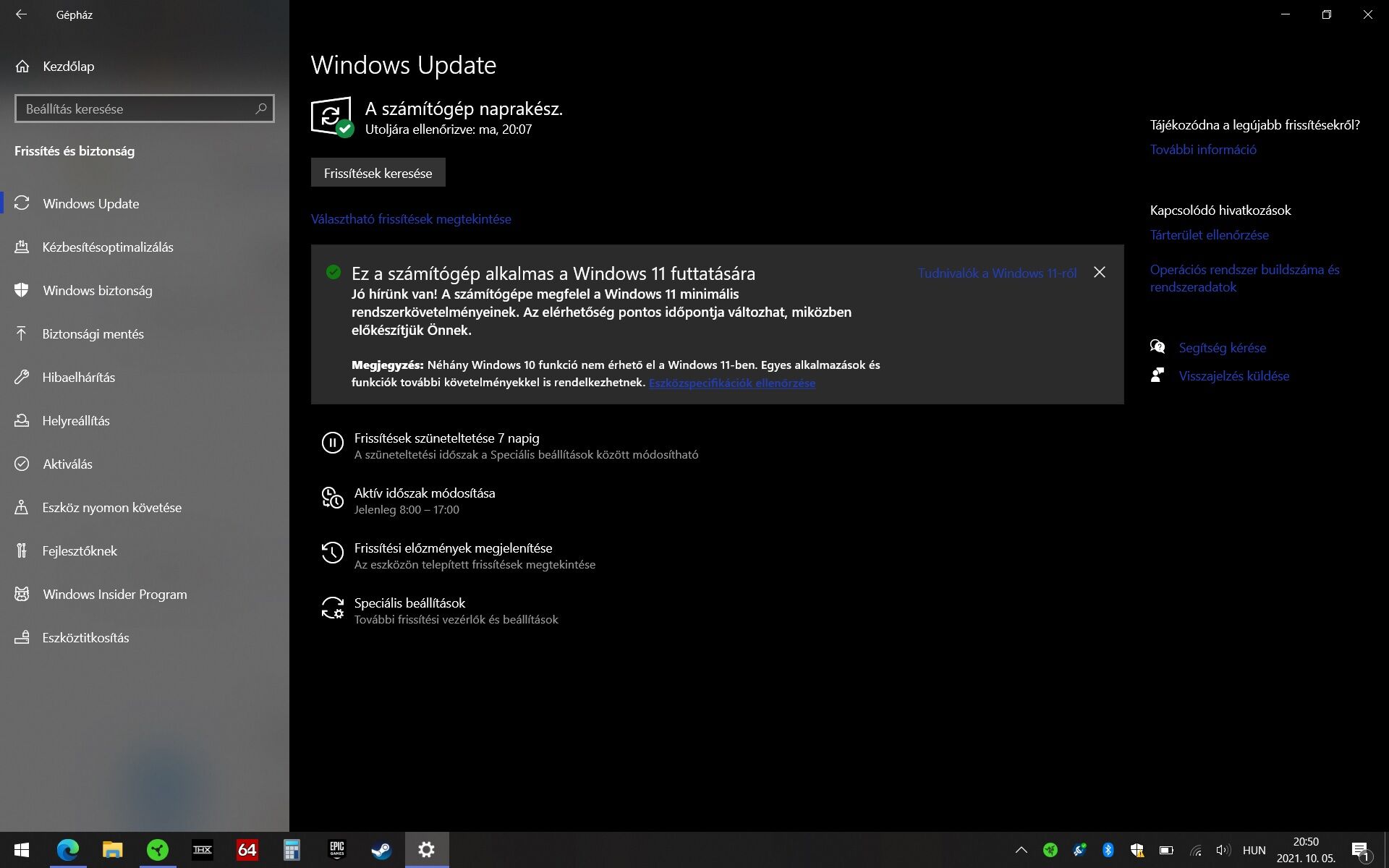The width and height of the screenshot is (1389, 868).
Task: Click the Settings gear taskbar icon
Action: [427, 850]
